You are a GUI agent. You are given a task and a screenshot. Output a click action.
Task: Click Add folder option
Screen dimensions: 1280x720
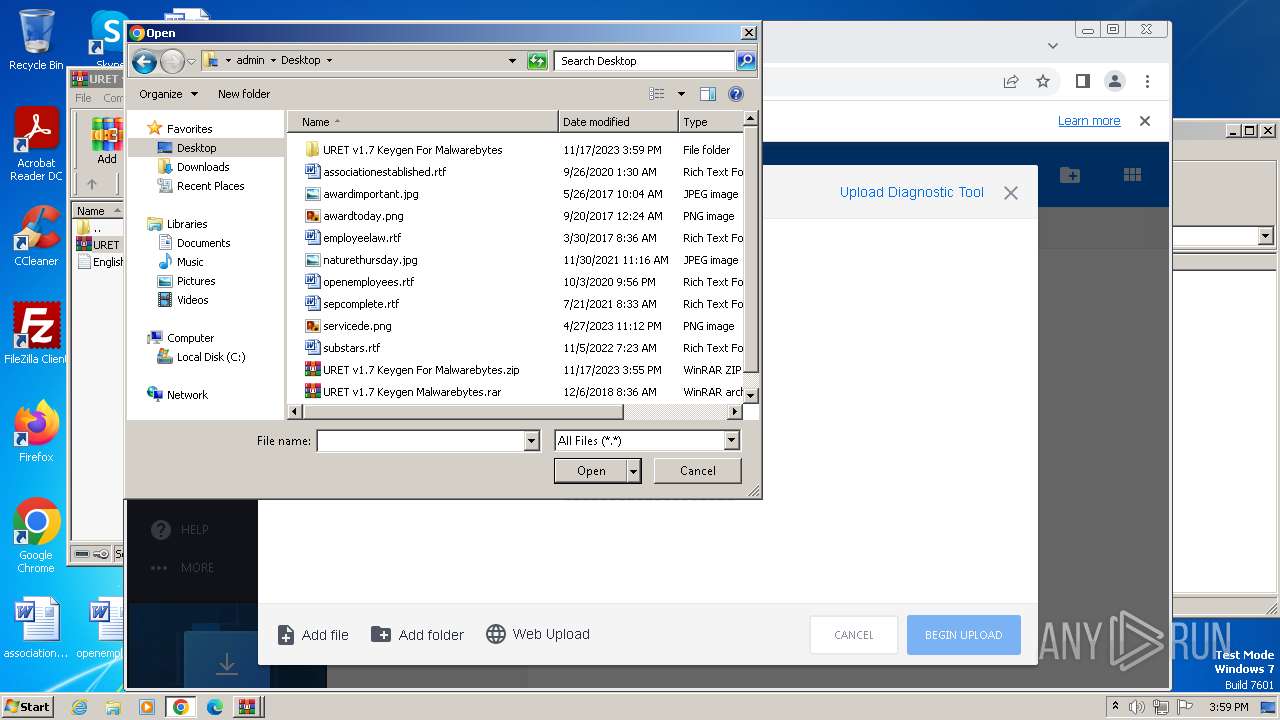[417, 635]
